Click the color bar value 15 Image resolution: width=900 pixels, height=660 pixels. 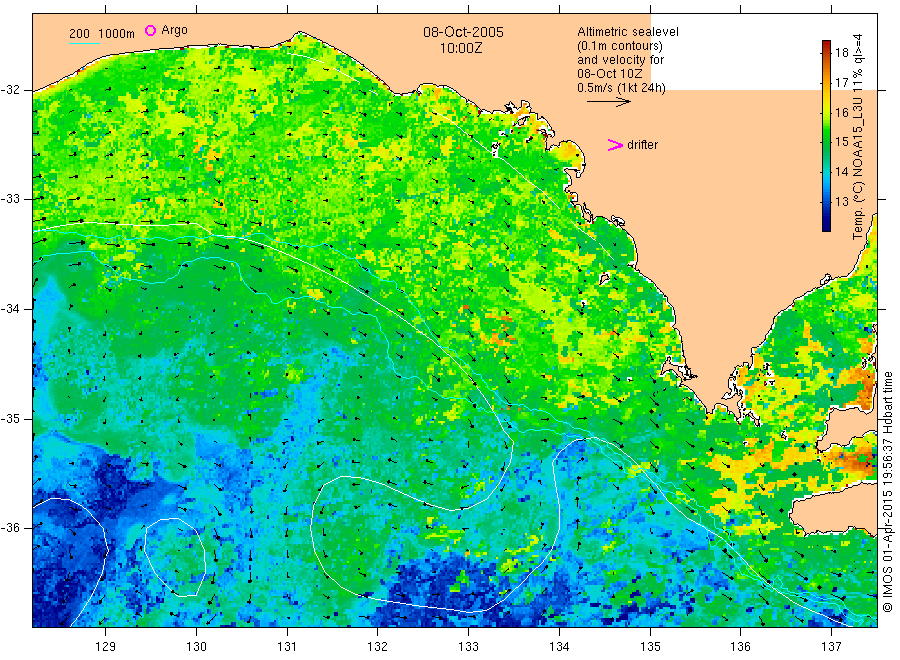pos(841,142)
